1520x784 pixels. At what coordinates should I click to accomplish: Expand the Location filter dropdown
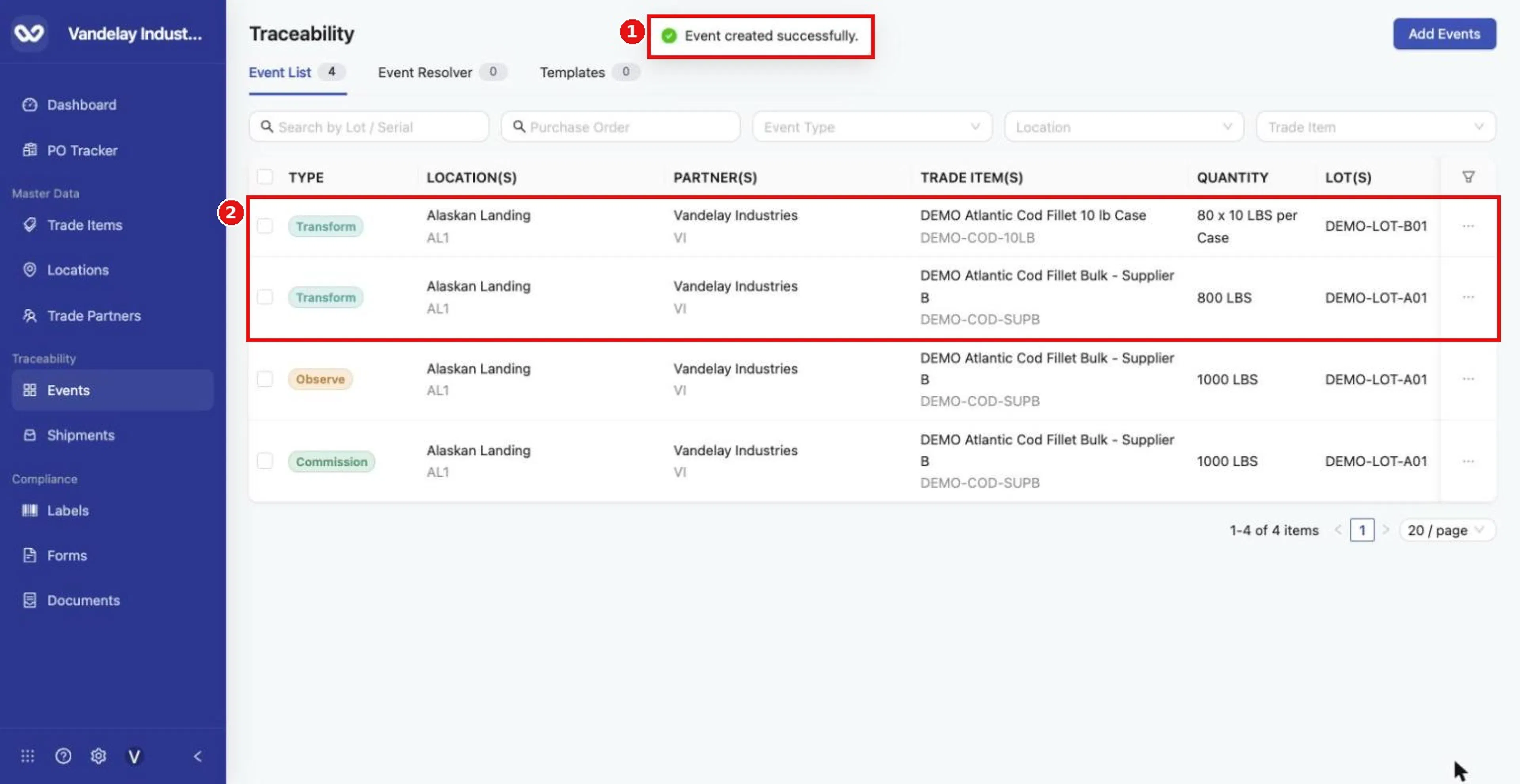tap(1123, 127)
